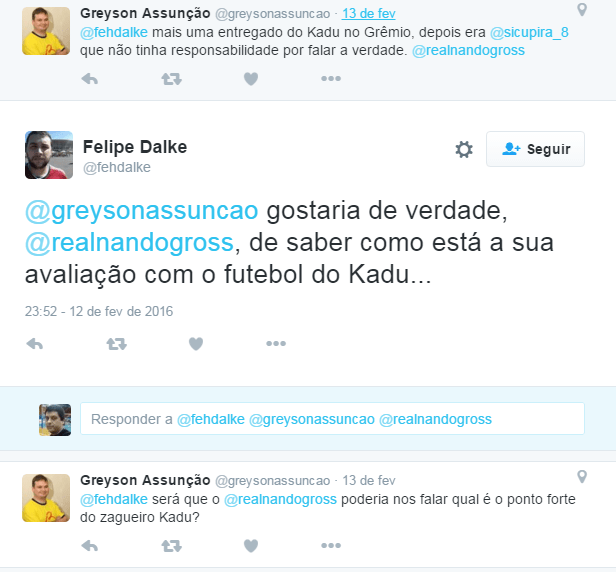
Task: Retweet the top Greyson Assunção tweet
Action: [171, 79]
